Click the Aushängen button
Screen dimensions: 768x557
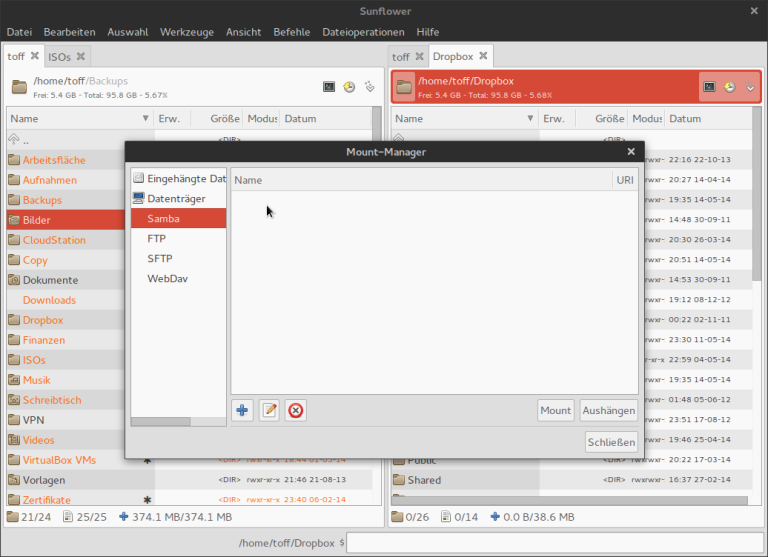[609, 410]
